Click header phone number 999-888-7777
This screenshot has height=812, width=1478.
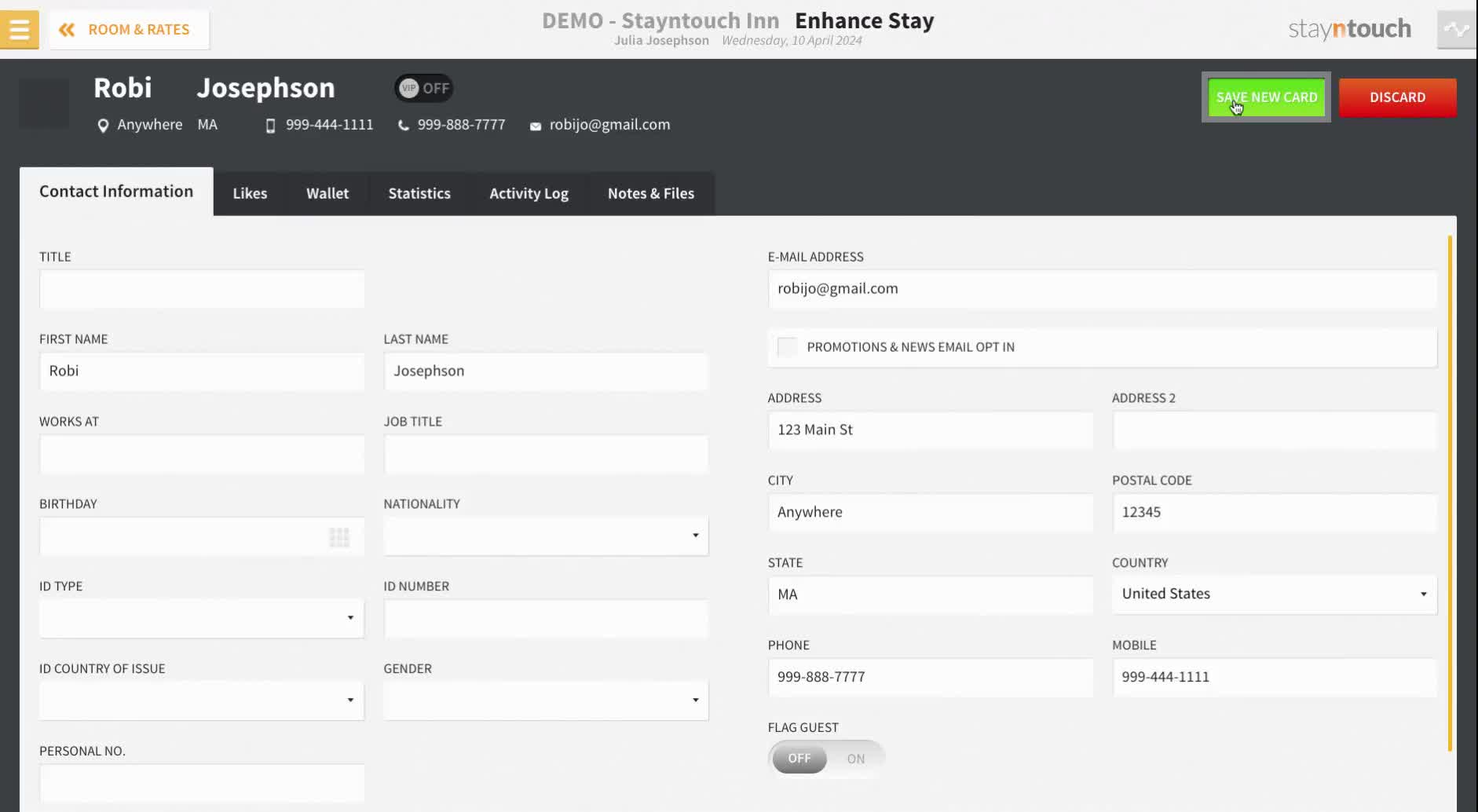click(461, 125)
